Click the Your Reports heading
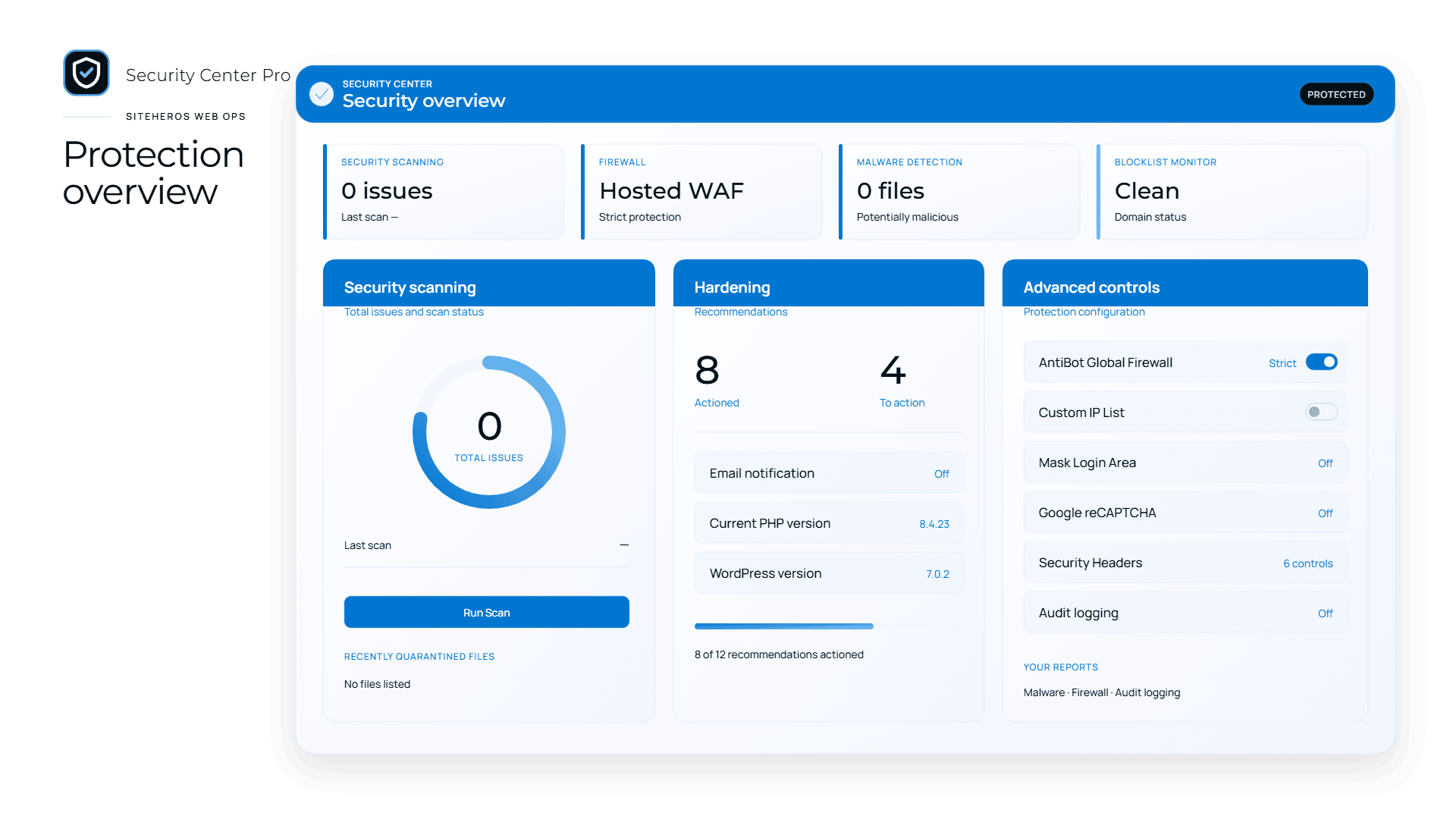The height and width of the screenshot is (819, 1456). [1060, 667]
